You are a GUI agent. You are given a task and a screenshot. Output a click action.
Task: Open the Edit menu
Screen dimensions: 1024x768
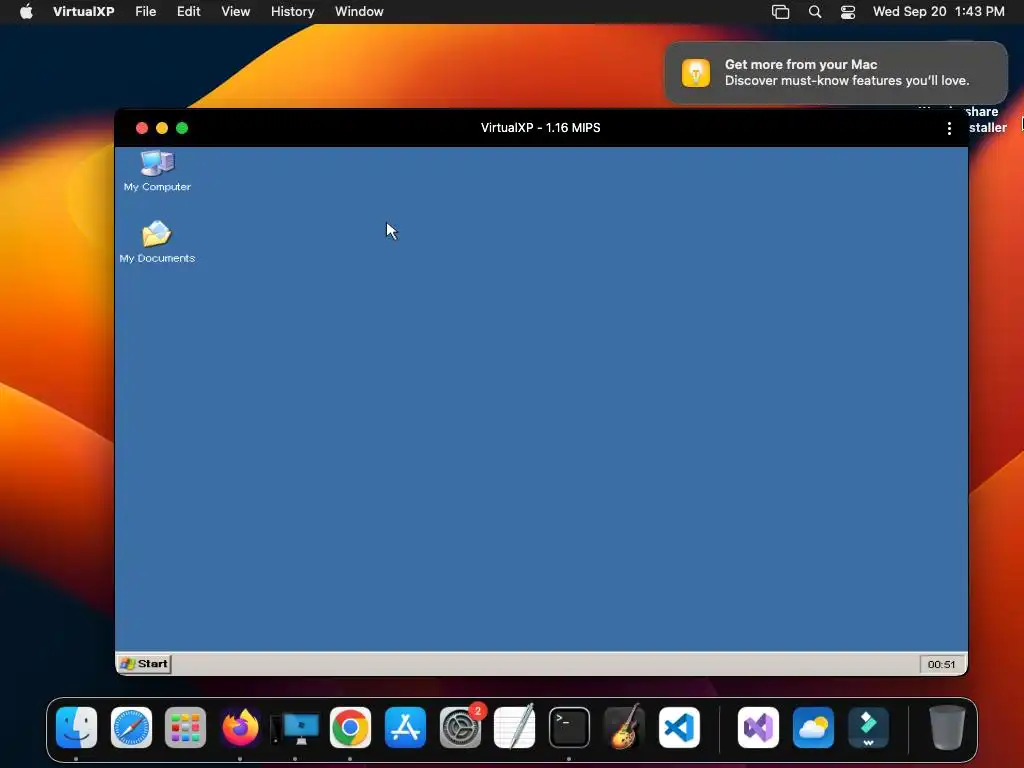click(188, 12)
